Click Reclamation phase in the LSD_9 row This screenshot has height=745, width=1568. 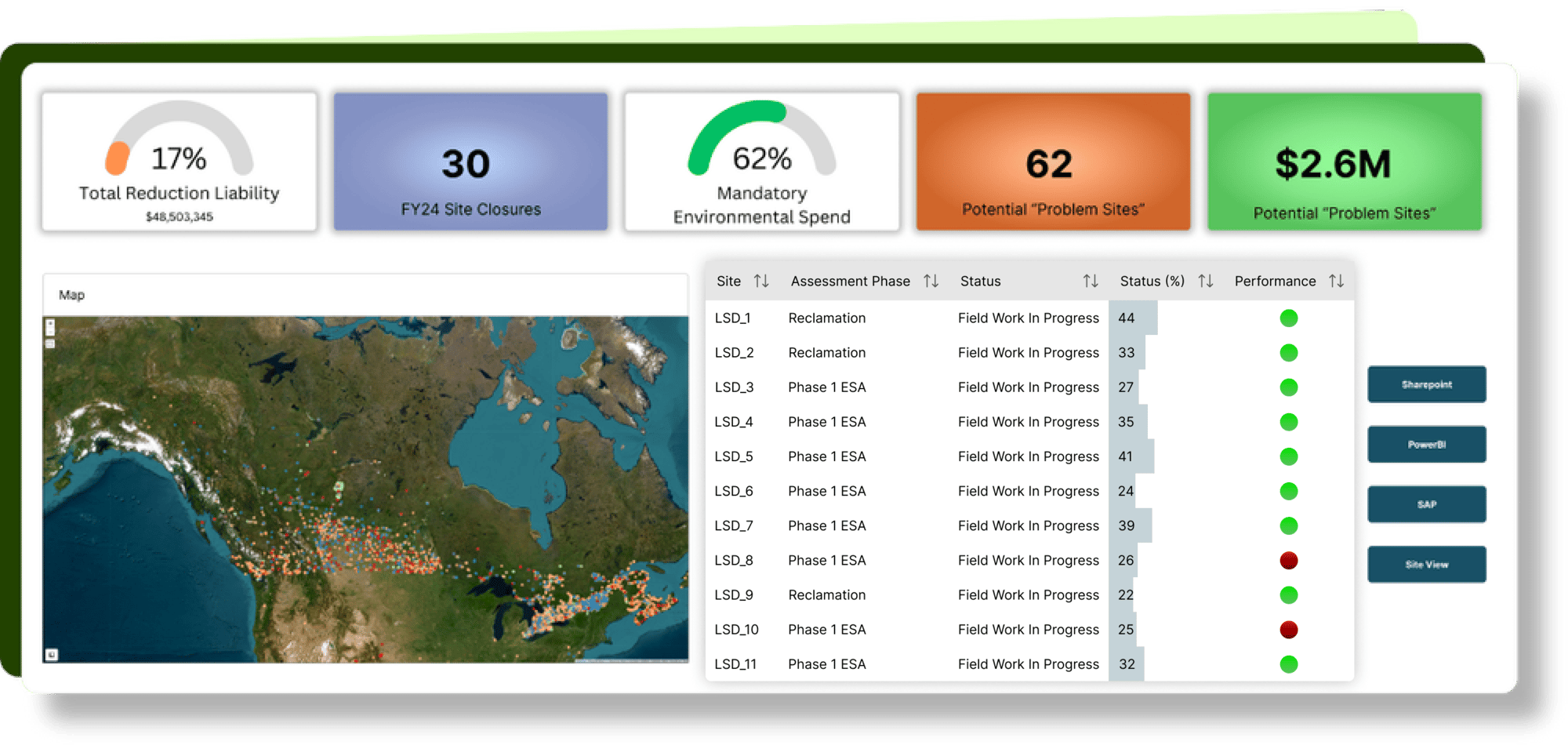pyautogui.click(x=827, y=595)
